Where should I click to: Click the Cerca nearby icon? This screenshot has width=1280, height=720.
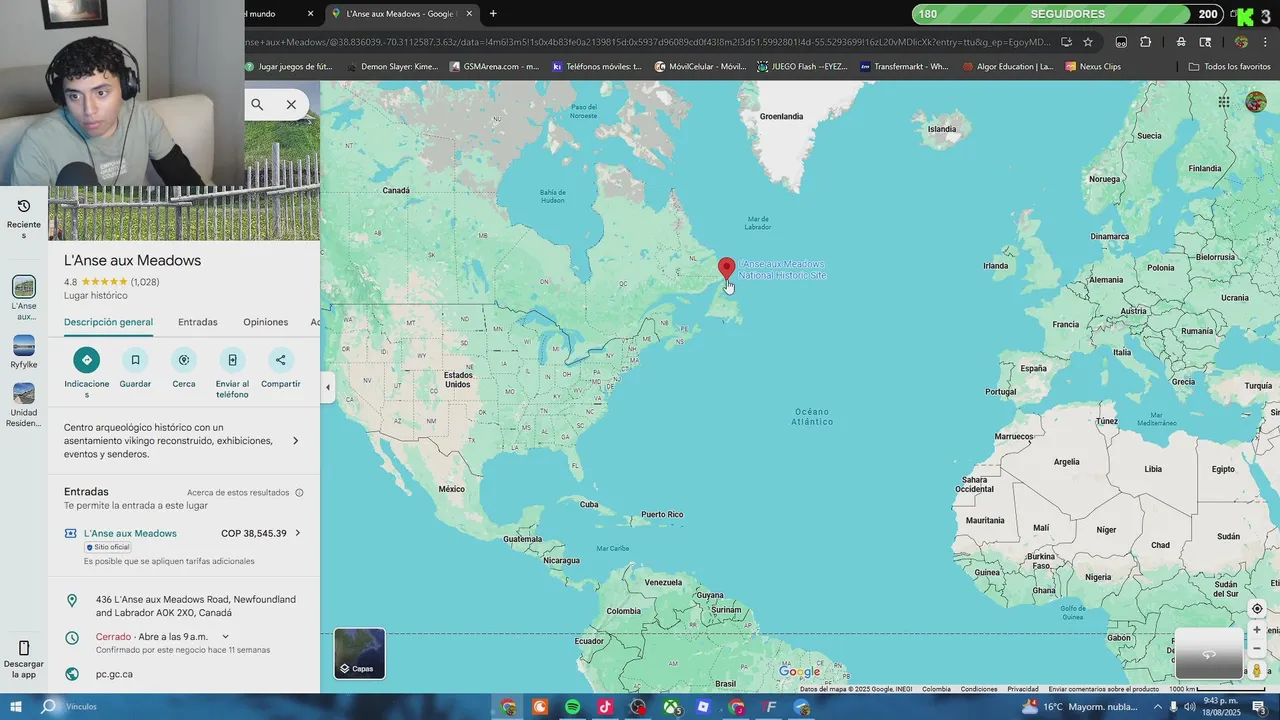coord(184,360)
